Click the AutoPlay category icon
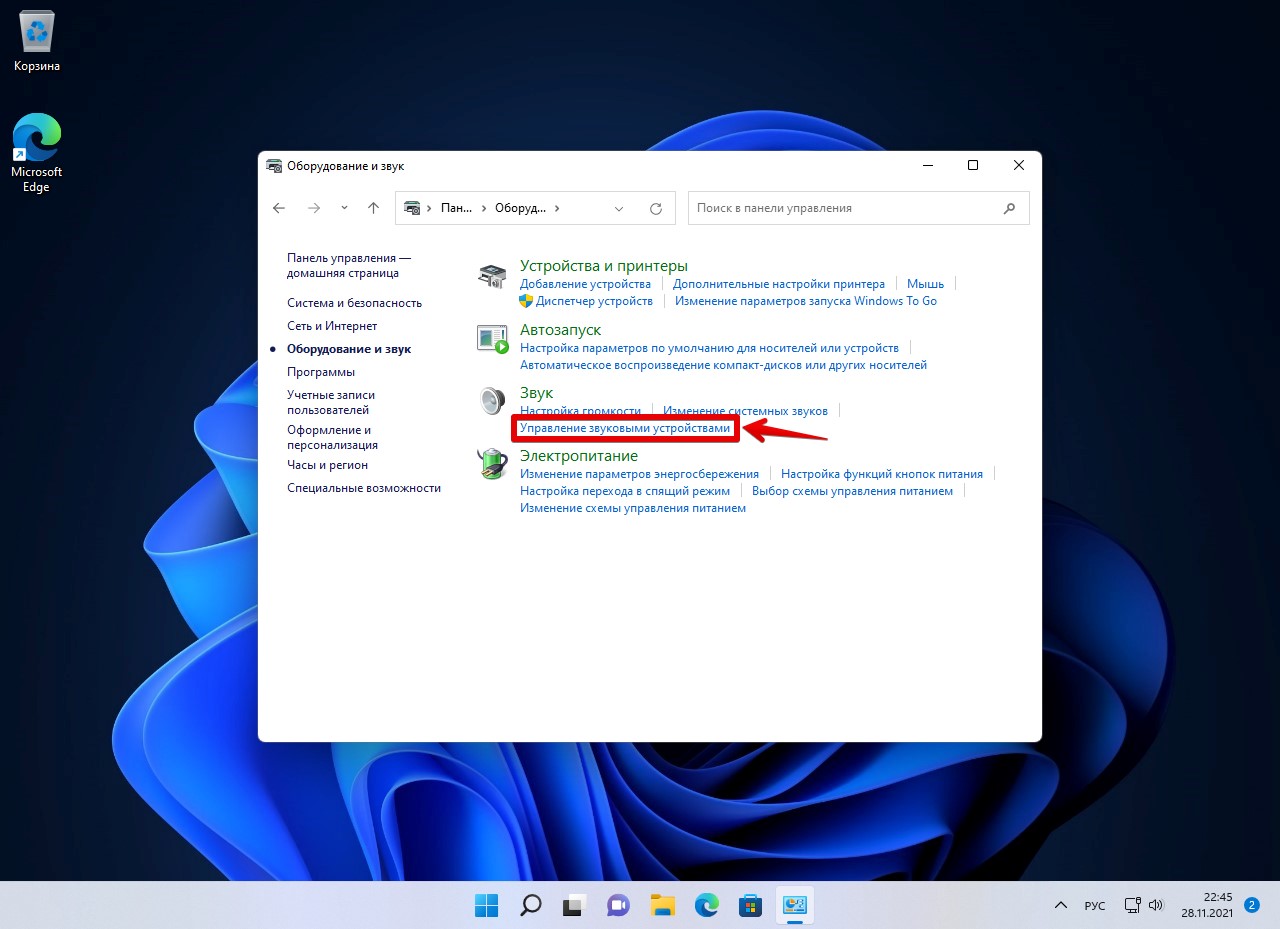This screenshot has width=1280, height=929. (x=492, y=339)
